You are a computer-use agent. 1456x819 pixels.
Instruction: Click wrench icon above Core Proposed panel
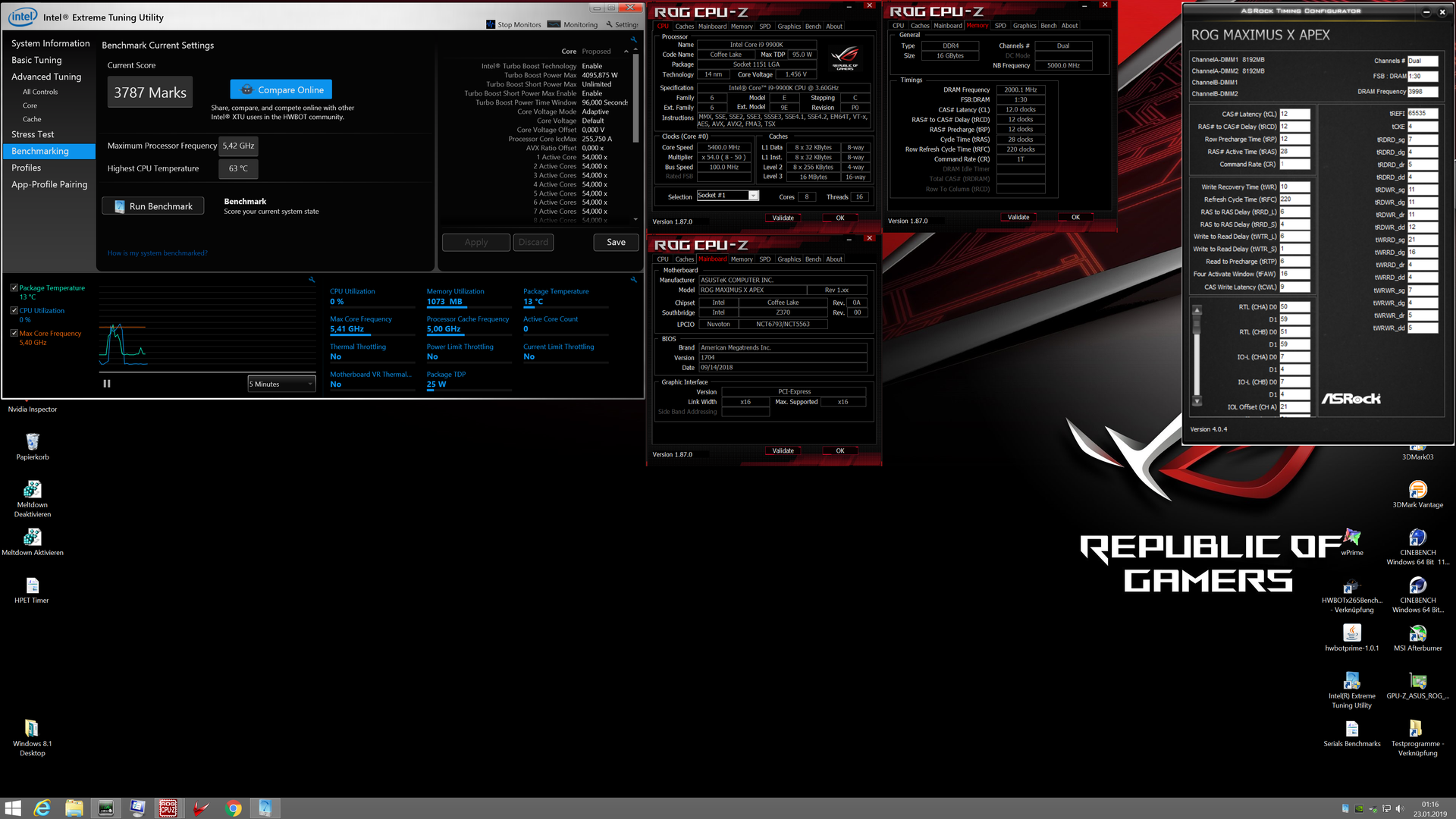click(x=633, y=40)
